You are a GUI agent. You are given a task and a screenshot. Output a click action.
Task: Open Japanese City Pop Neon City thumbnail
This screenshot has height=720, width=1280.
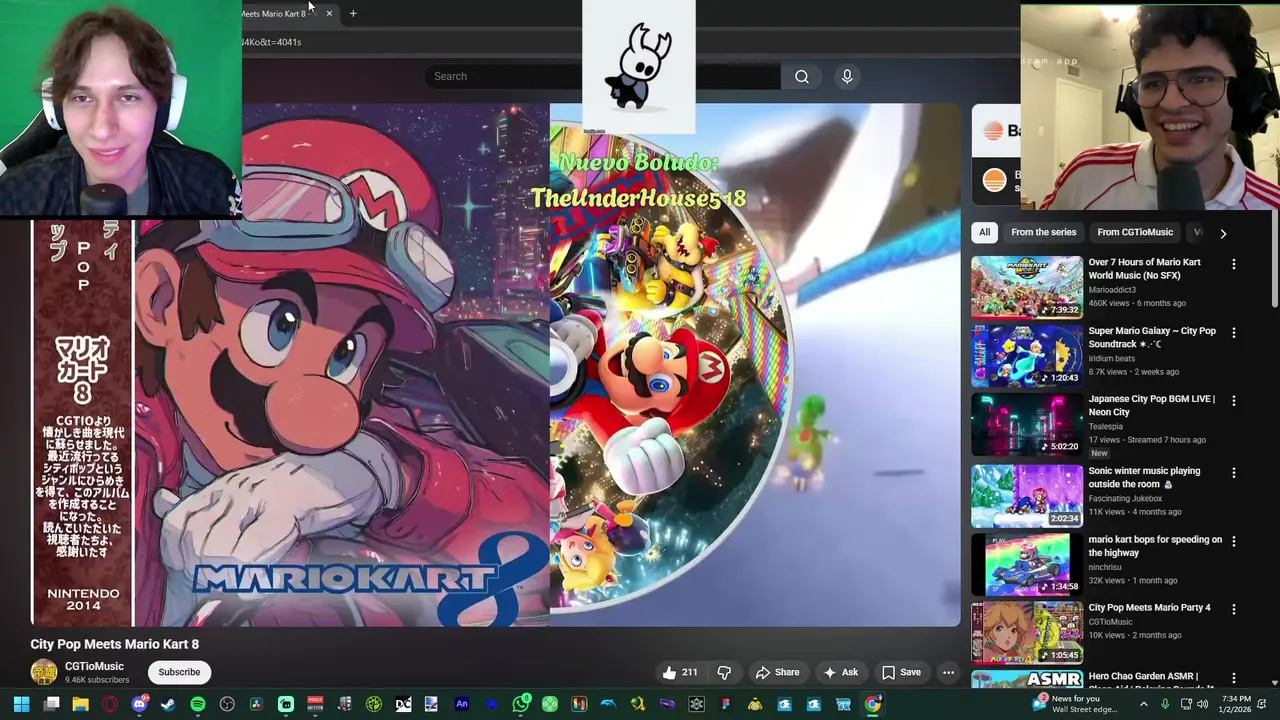click(1027, 424)
